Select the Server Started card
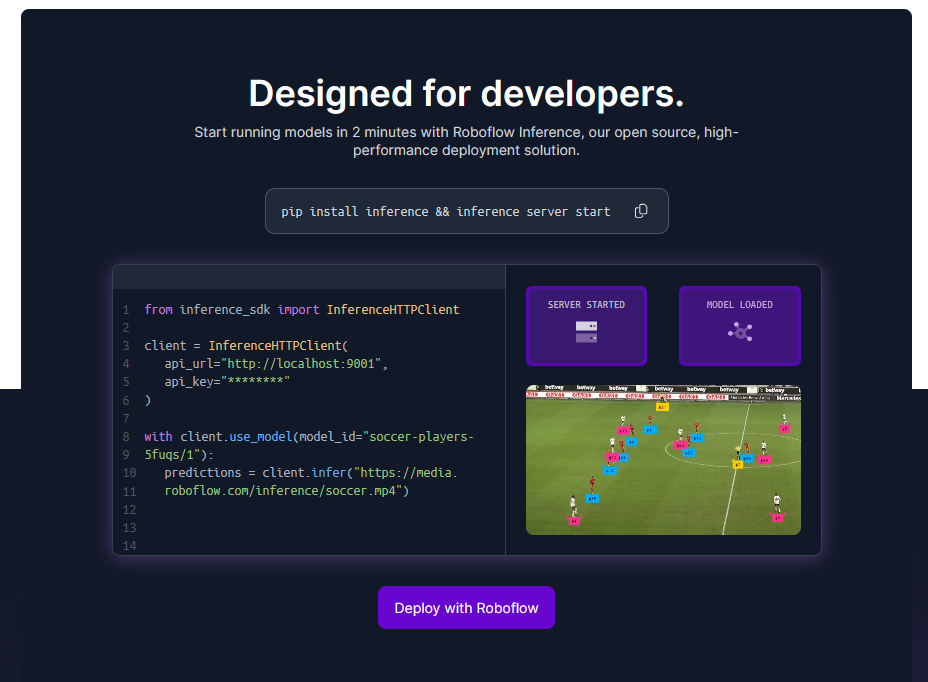 click(587, 326)
